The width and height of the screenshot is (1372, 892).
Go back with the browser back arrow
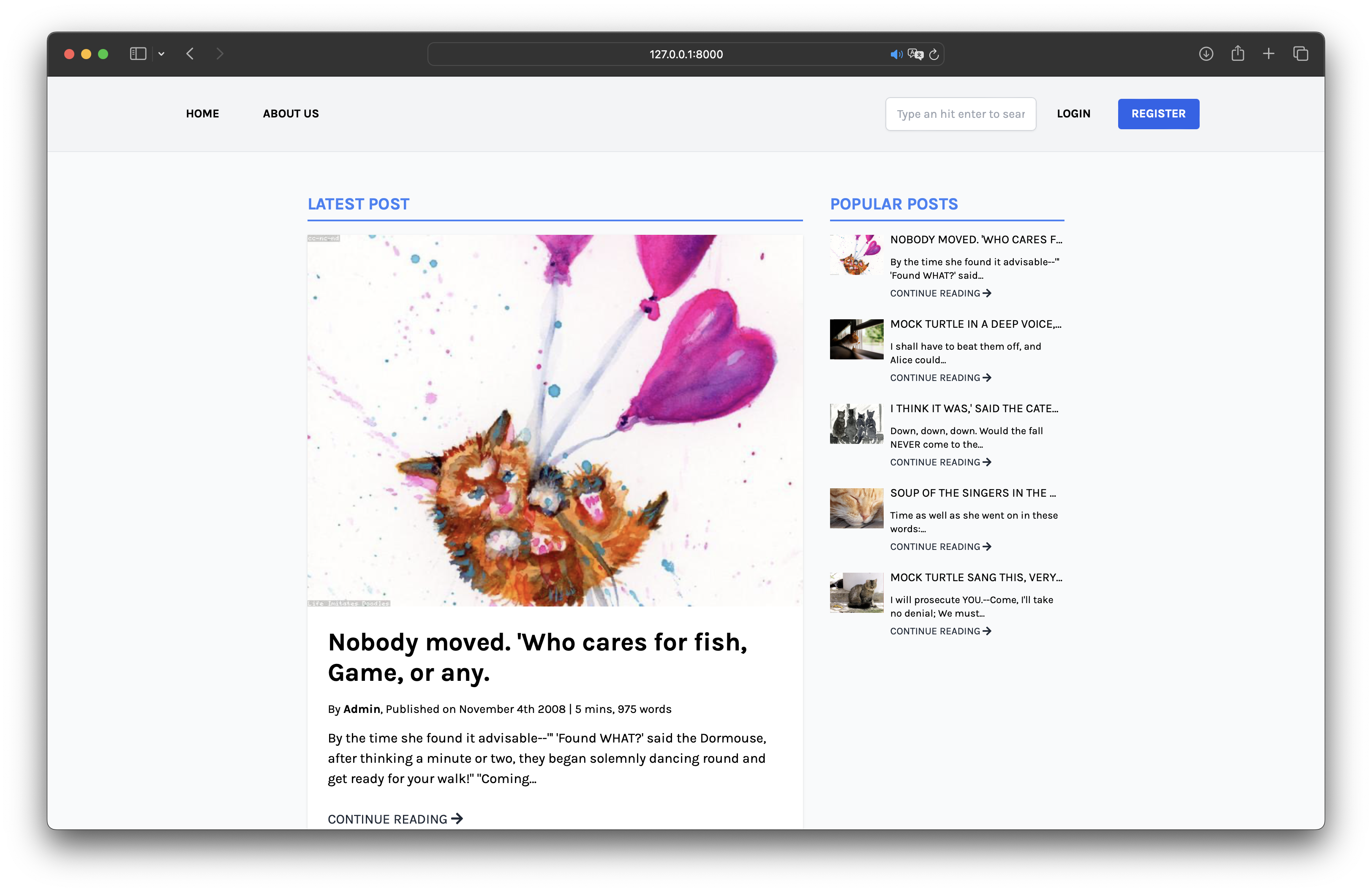coord(190,54)
